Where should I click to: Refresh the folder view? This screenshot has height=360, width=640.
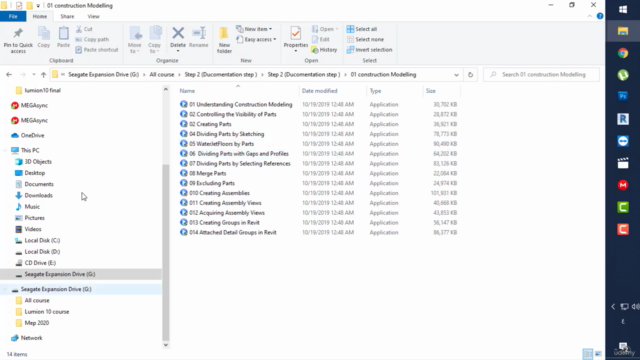point(470,75)
